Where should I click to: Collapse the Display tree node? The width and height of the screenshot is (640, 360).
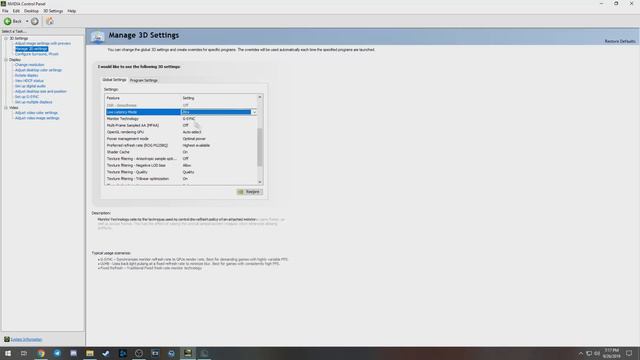pyautogui.click(x=6, y=60)
